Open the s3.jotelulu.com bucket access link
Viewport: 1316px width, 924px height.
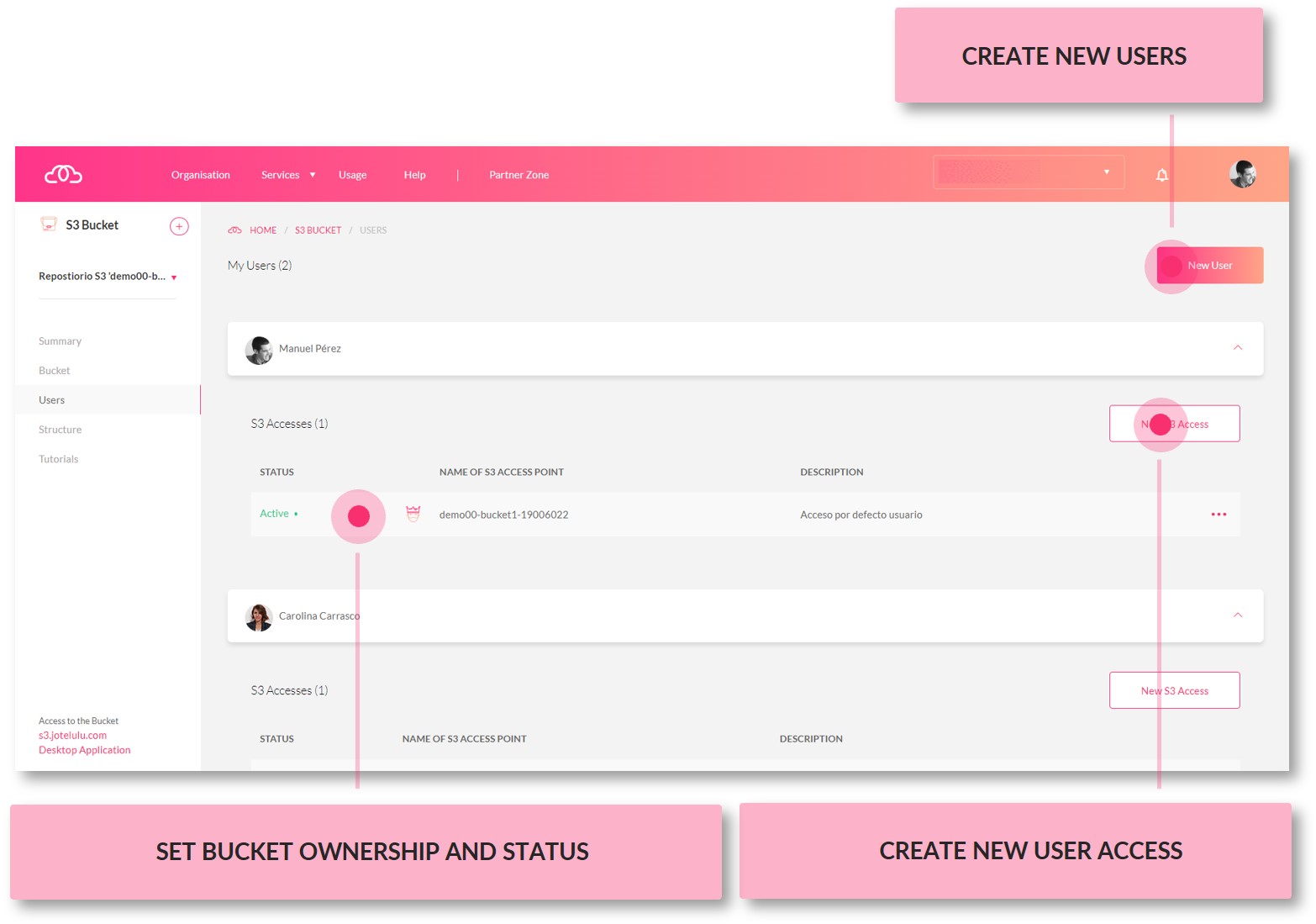click(x=72, y=734)
